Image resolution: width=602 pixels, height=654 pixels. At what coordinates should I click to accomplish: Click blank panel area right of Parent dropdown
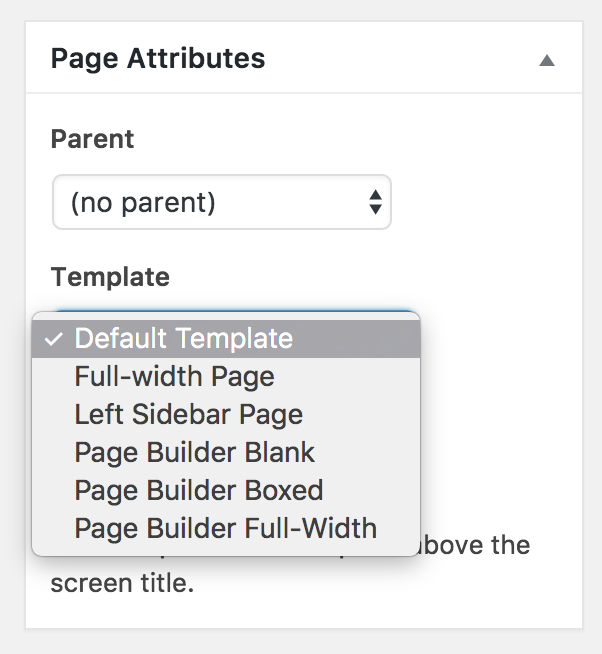coord(480,203)
